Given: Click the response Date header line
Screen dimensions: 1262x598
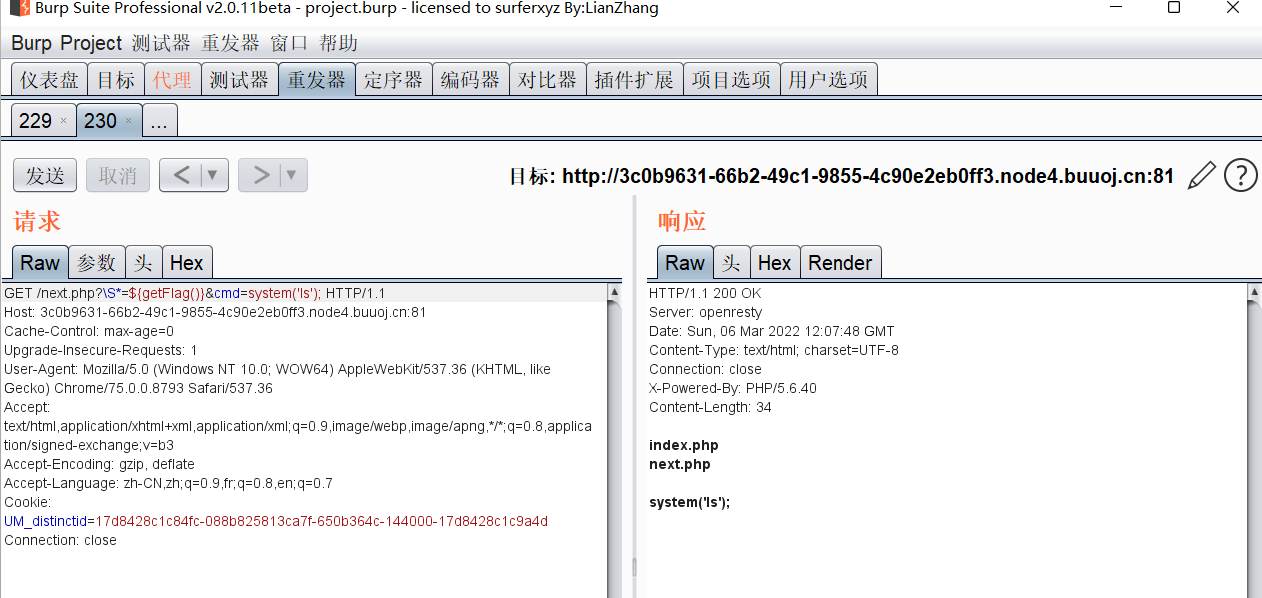Looking at the screenshot, I should [x=772, y=331].
